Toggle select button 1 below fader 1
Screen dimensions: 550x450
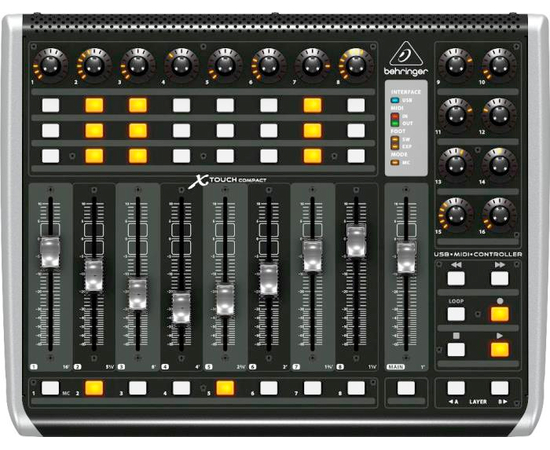click(x=51, y=388)
